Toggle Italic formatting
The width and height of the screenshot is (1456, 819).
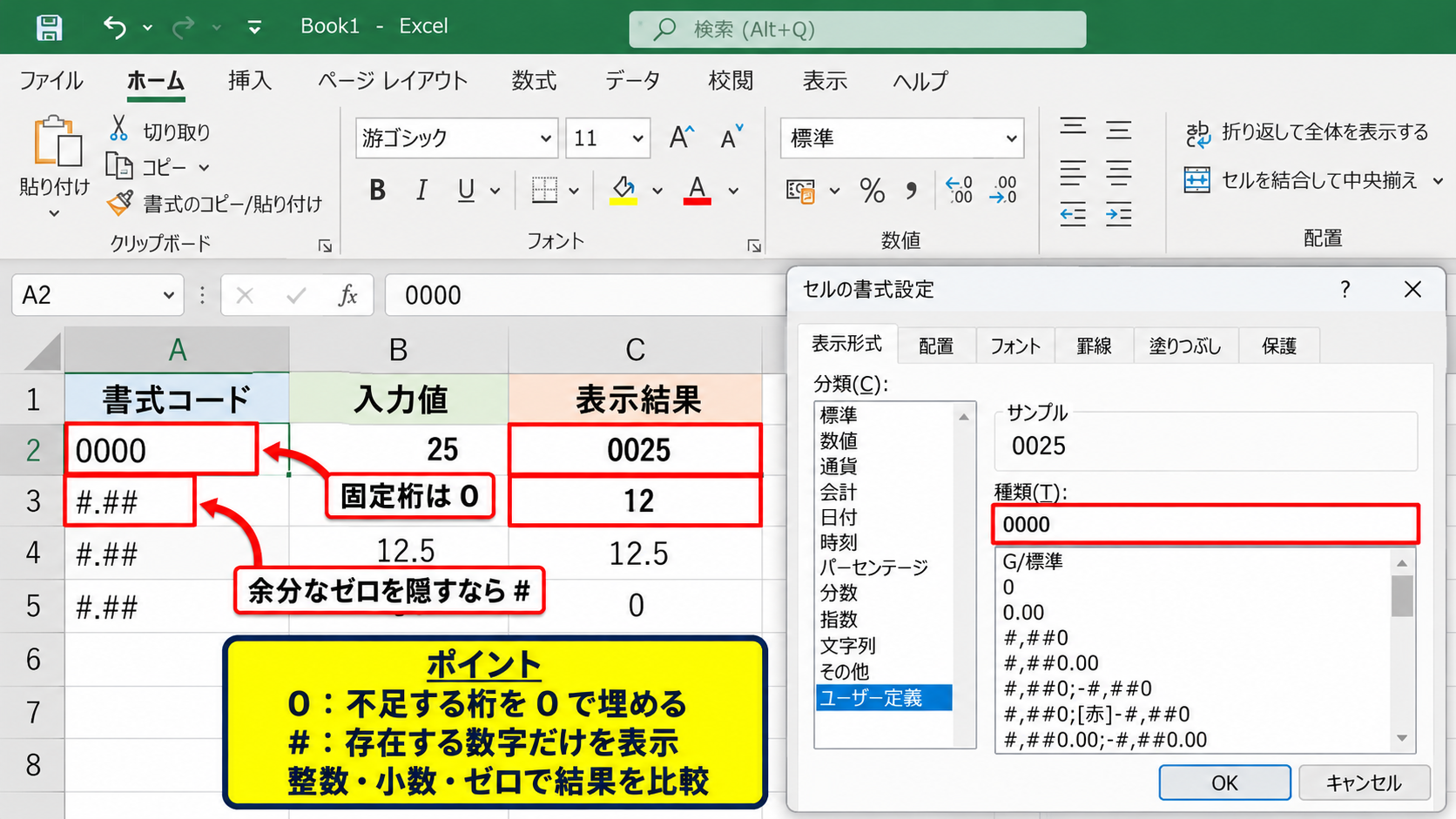pos(421,190)
